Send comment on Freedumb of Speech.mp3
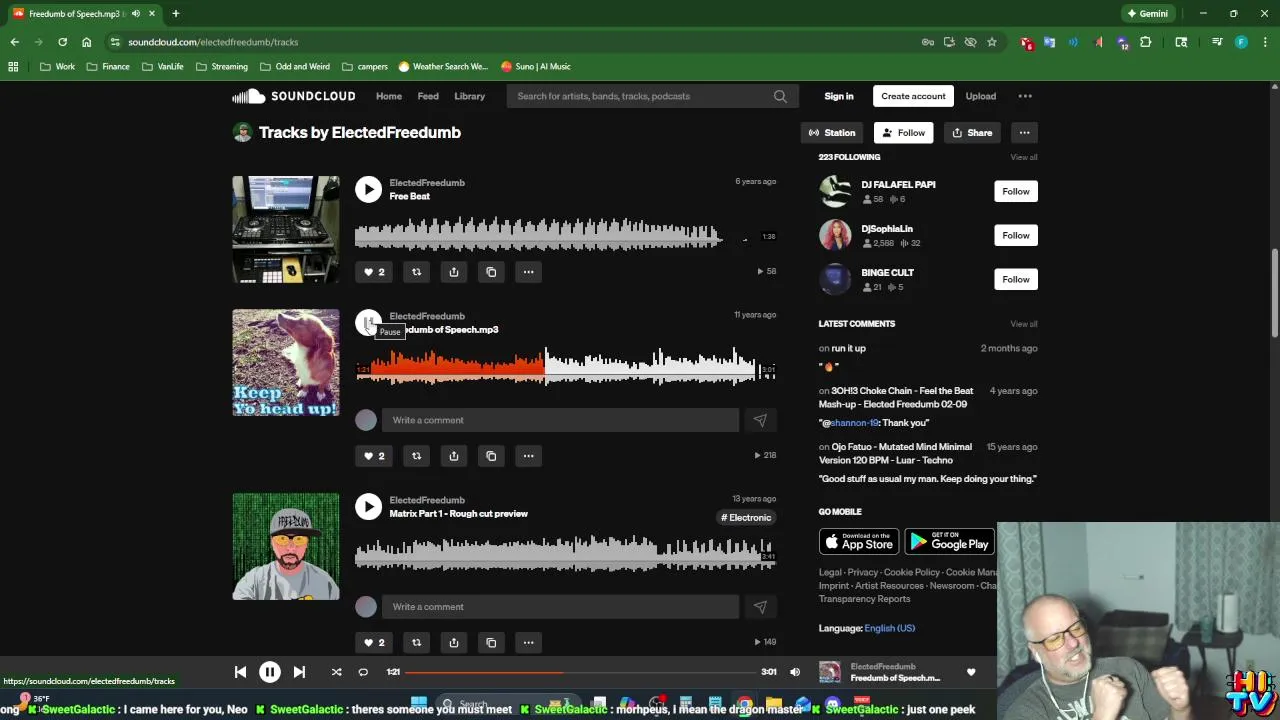1280x720 pixels. [760, 420]
